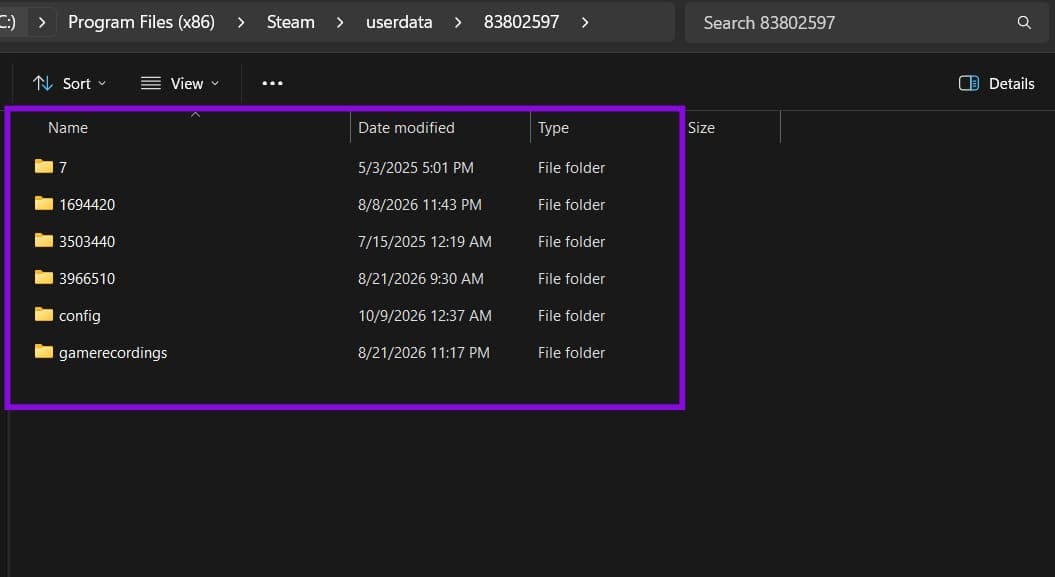
Task: Select the folder icon beside 3966510
Action: [x=44, y=277]
